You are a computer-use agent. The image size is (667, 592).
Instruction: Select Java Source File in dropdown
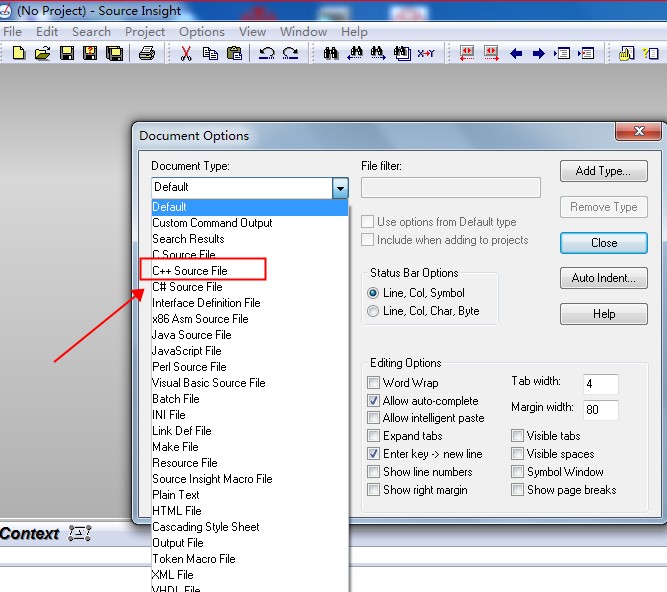coord(250,335)
